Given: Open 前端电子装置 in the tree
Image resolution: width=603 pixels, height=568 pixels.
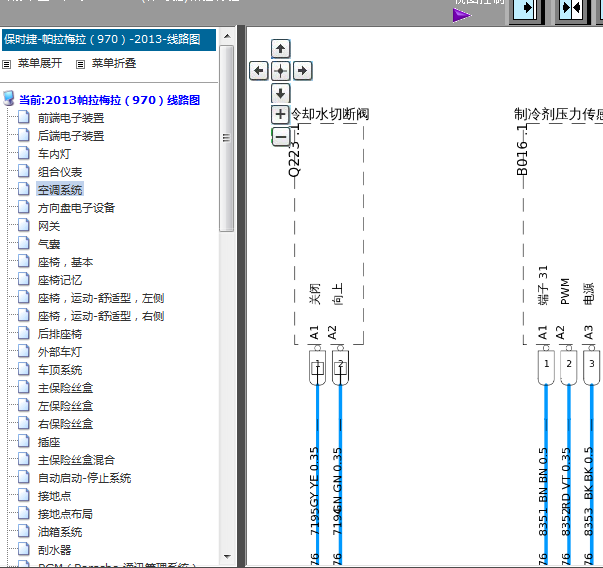Looking at the screenshot, I should point(70,118).
